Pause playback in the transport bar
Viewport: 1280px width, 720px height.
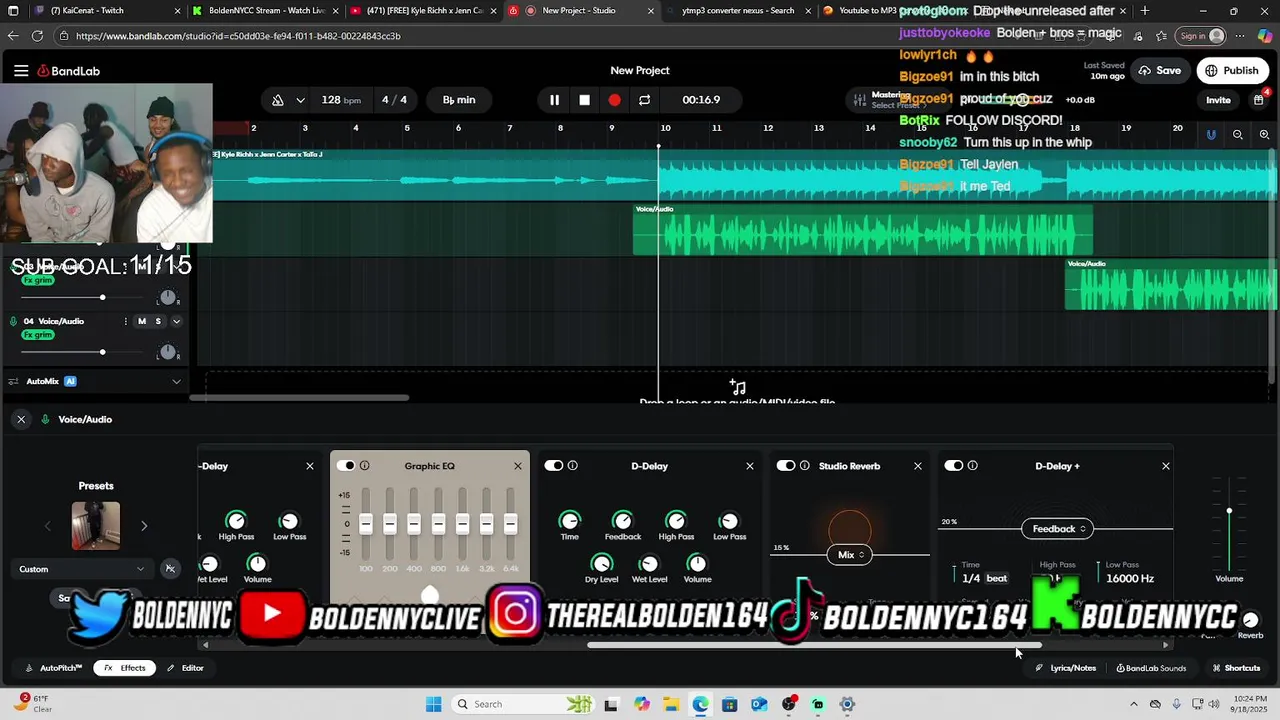pyautogui.click(x=554, y=100)
